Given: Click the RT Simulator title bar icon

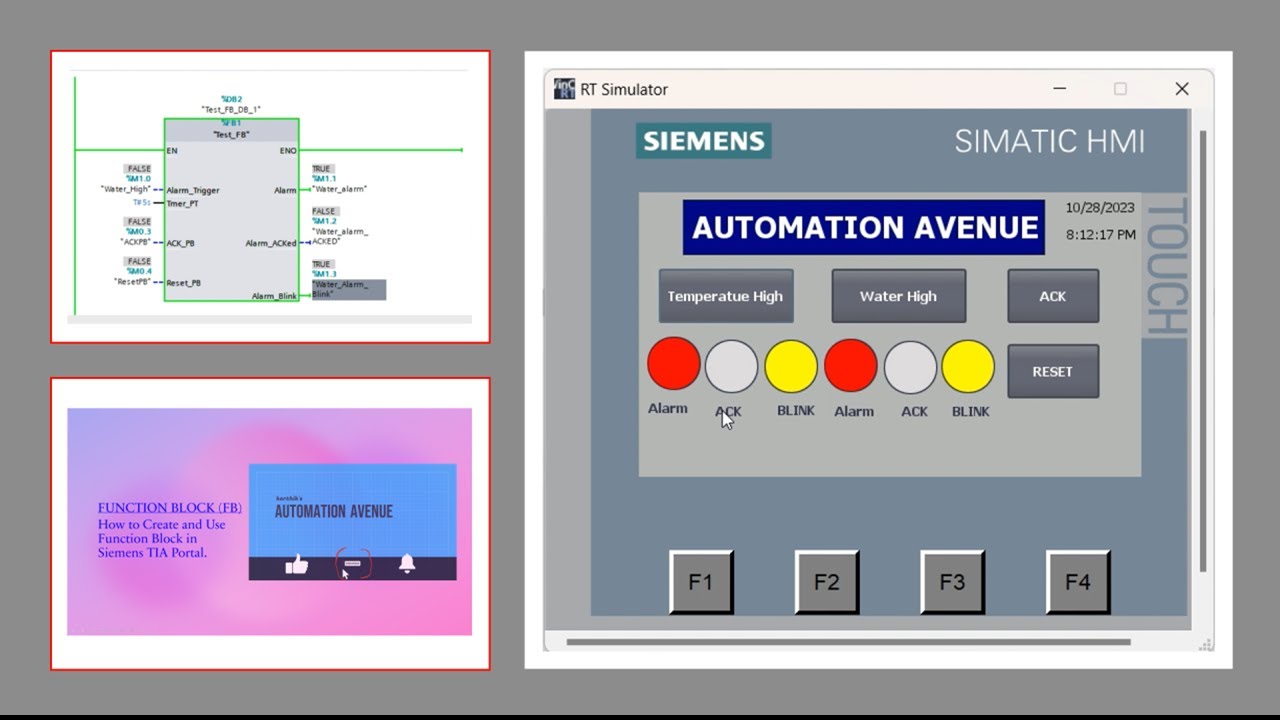Looking at the screenshot, I should (565, 89).
